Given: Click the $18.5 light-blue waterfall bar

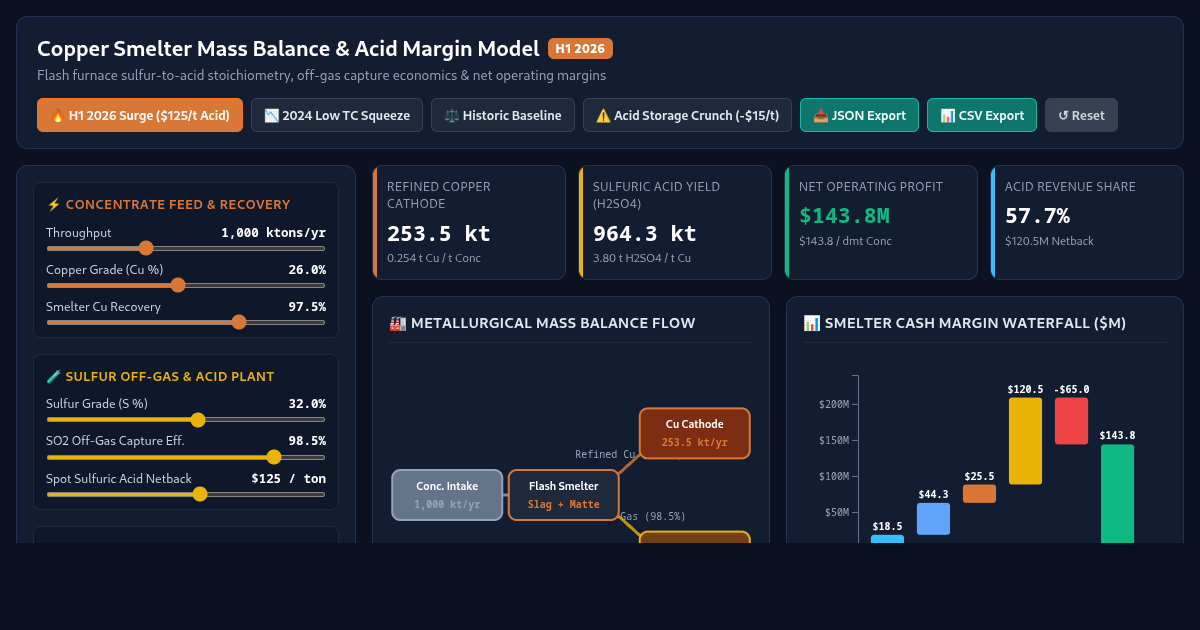Looking at the screenshot, I should (887, 539).
